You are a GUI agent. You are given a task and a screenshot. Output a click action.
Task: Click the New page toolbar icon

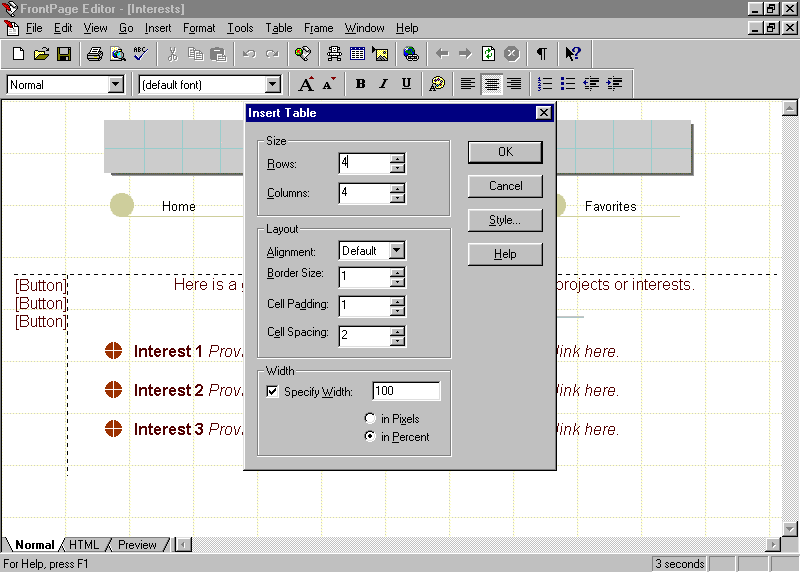18,54
